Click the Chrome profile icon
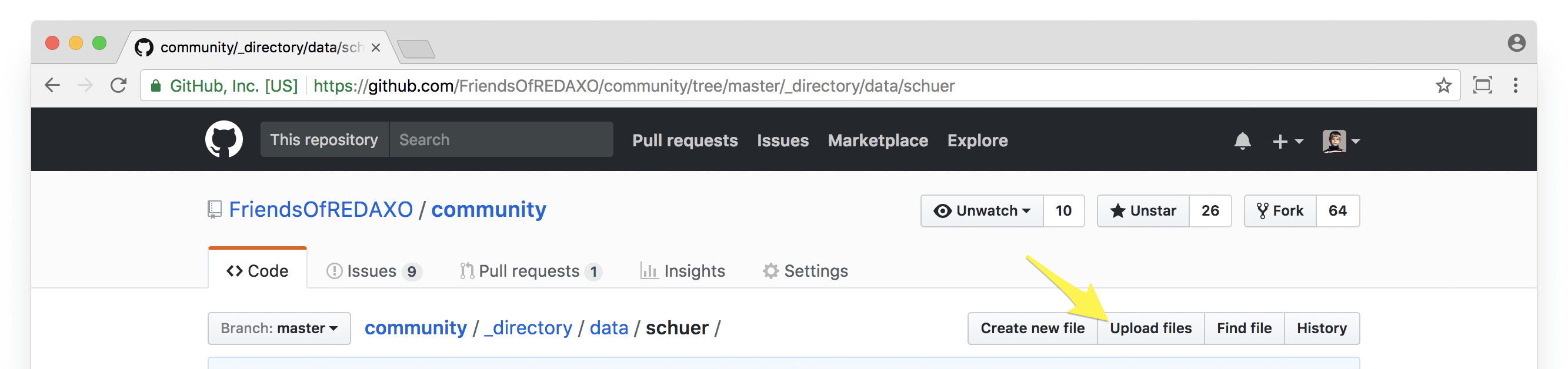The image size is (1568, 369). click(1516, 43)
